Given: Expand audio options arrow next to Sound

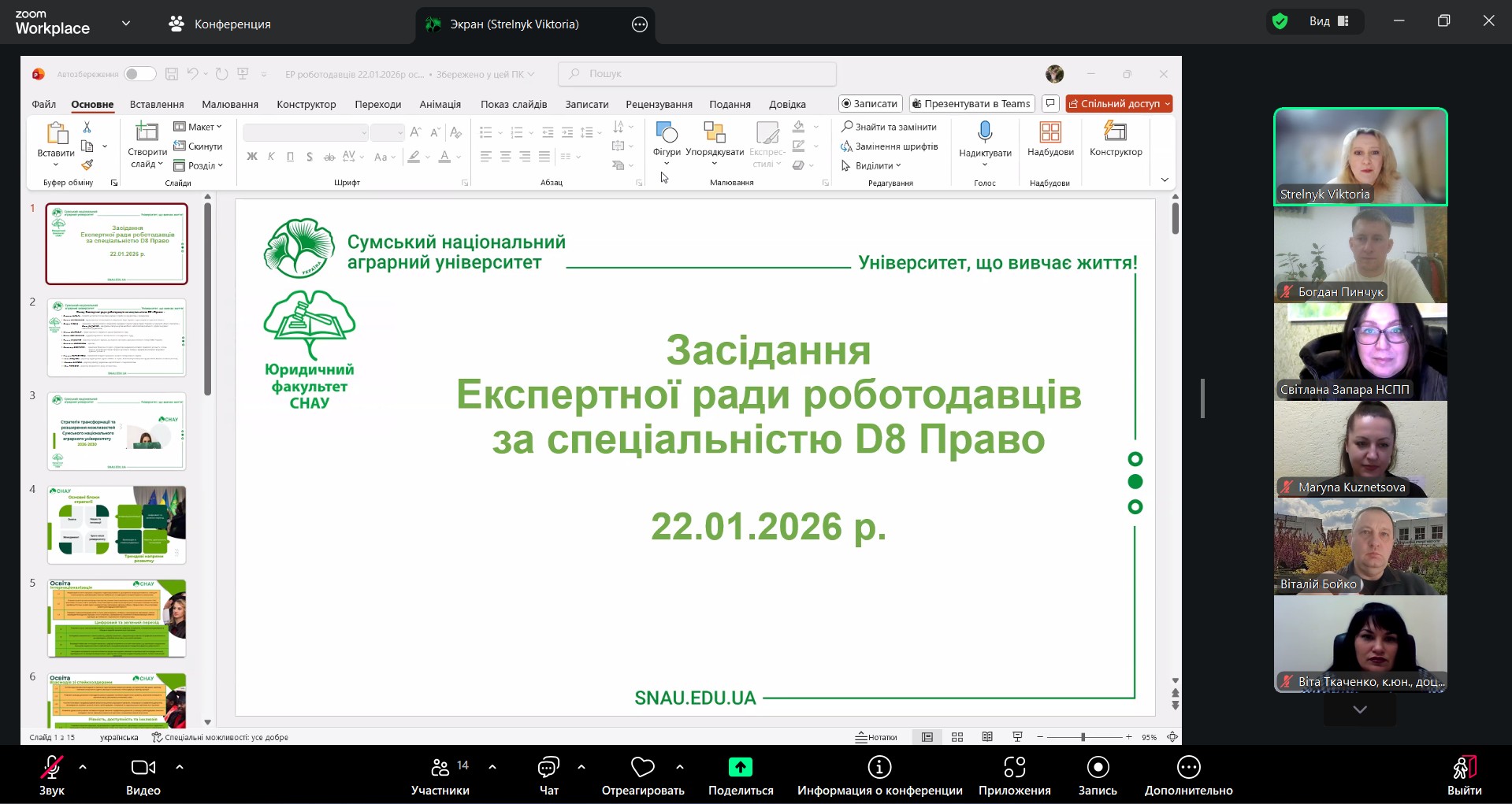Looking at the screenshot, I should pyautogui.click(x=83, y=766).
